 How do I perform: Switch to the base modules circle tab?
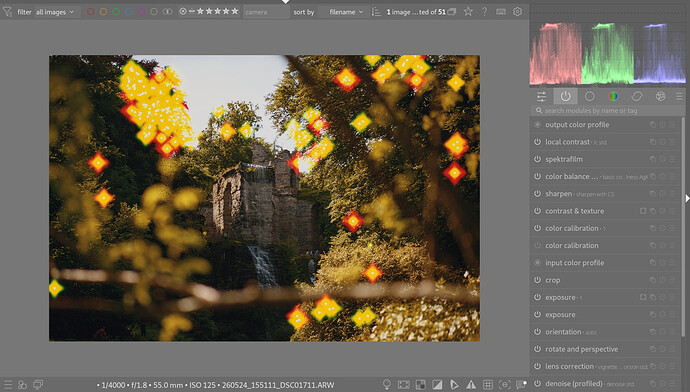pyautogui.click(x=590, y=96)
